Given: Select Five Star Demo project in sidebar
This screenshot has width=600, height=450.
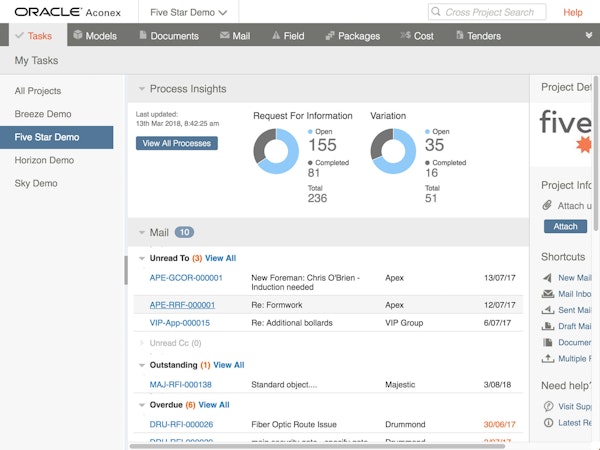Looking at the screenshot, I should click(57, 137).
